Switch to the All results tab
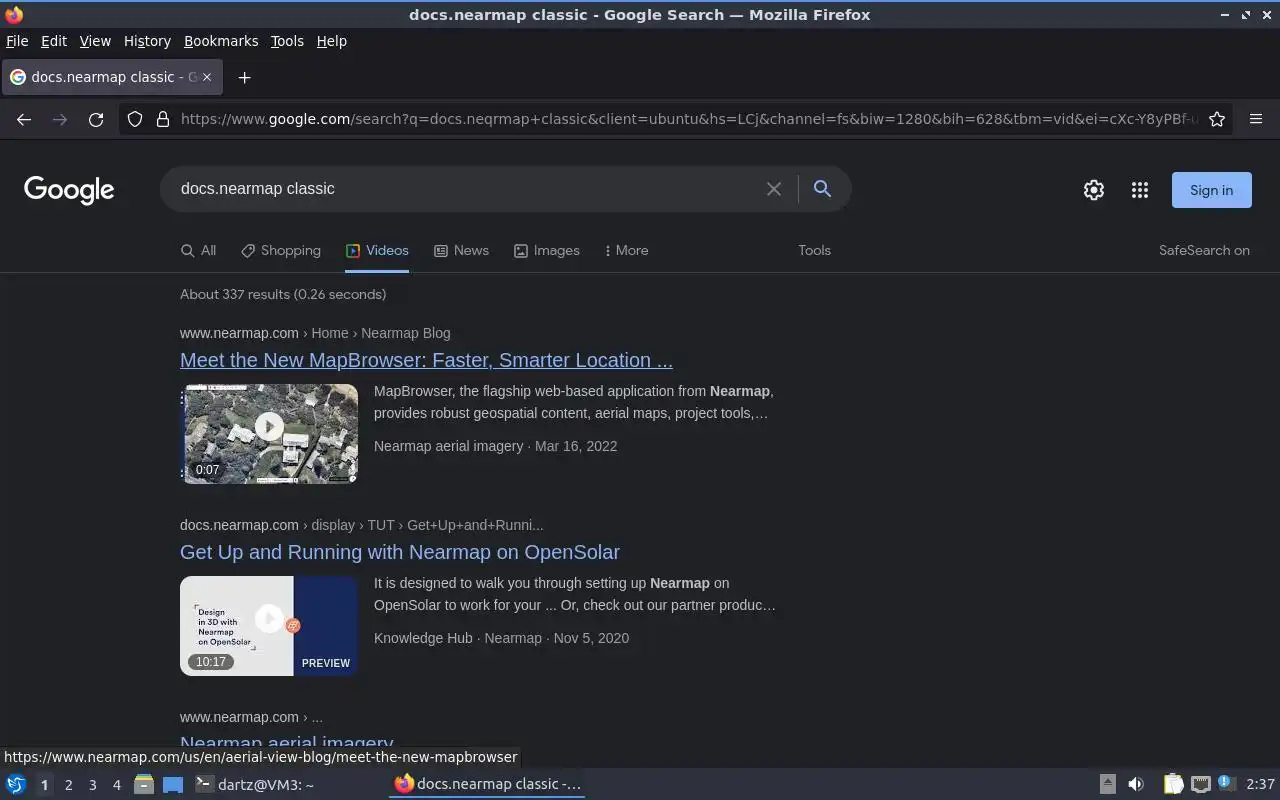 [198, 251]
